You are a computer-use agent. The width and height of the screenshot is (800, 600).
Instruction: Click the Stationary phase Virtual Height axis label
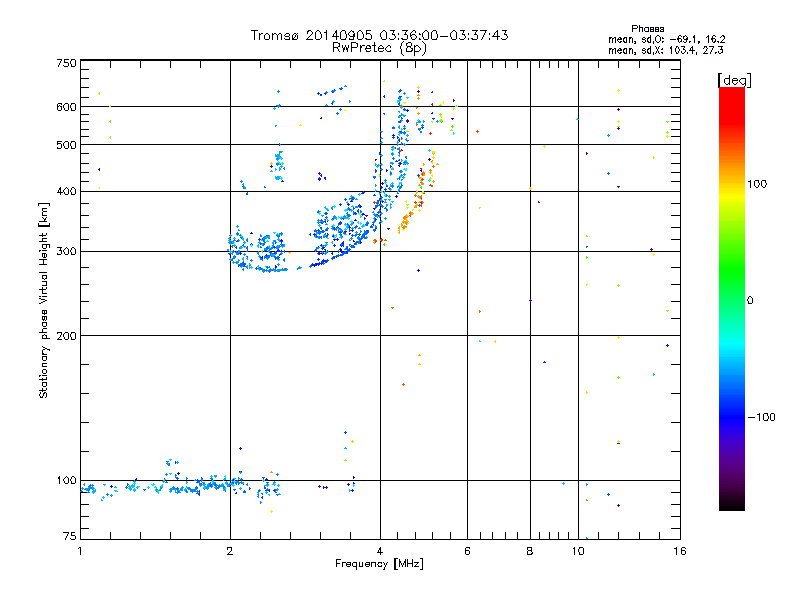pos(44,300)
